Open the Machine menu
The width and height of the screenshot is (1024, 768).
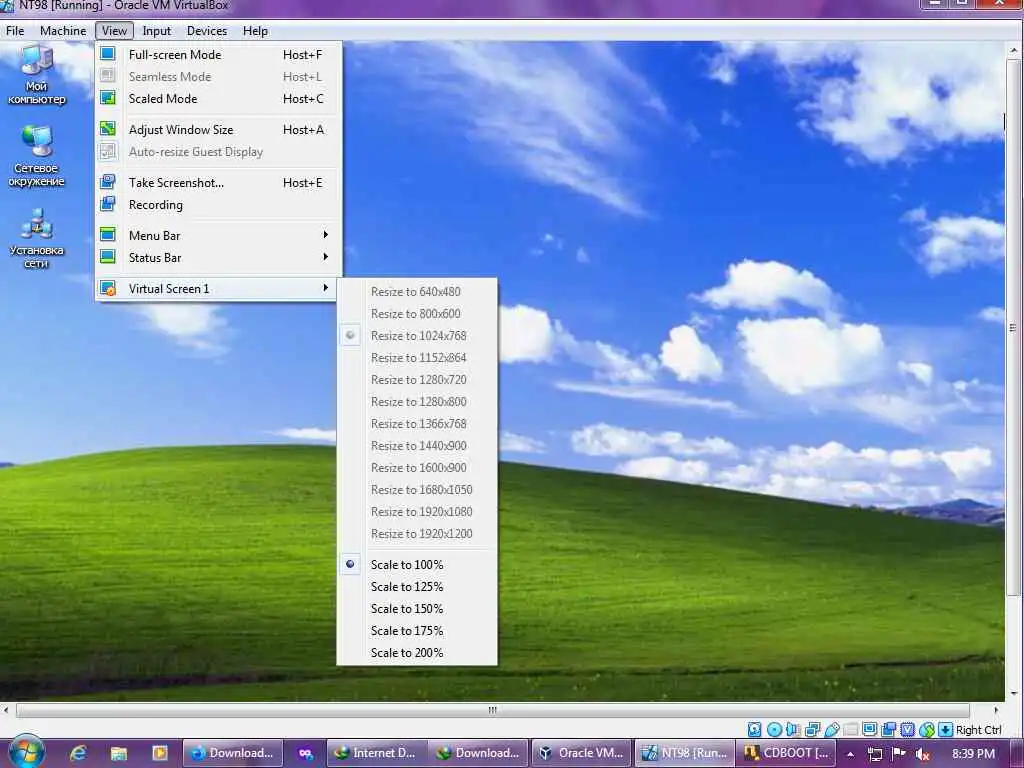pos(63,31)
